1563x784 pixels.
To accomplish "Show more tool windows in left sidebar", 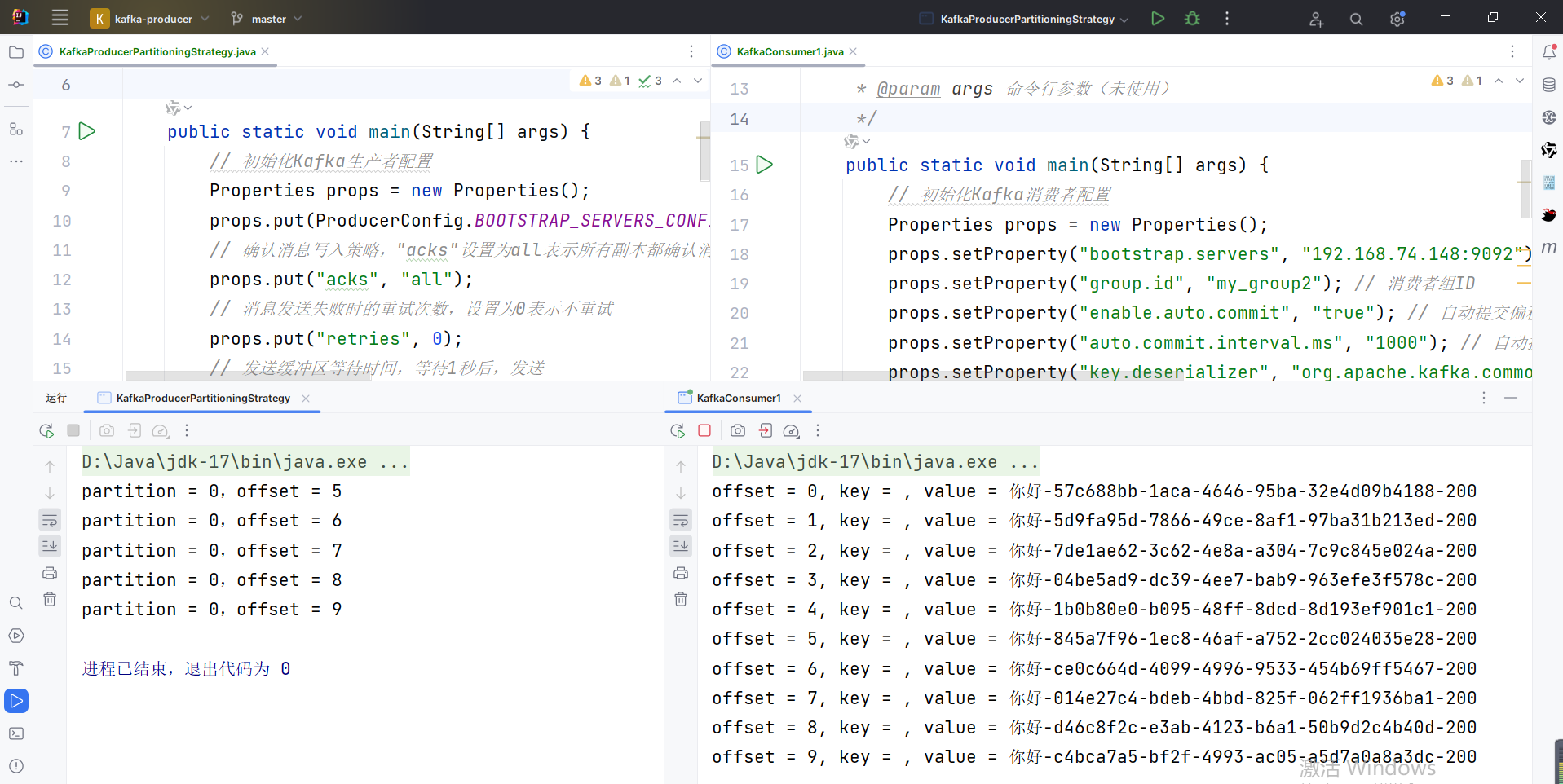I will pos(16,161).
